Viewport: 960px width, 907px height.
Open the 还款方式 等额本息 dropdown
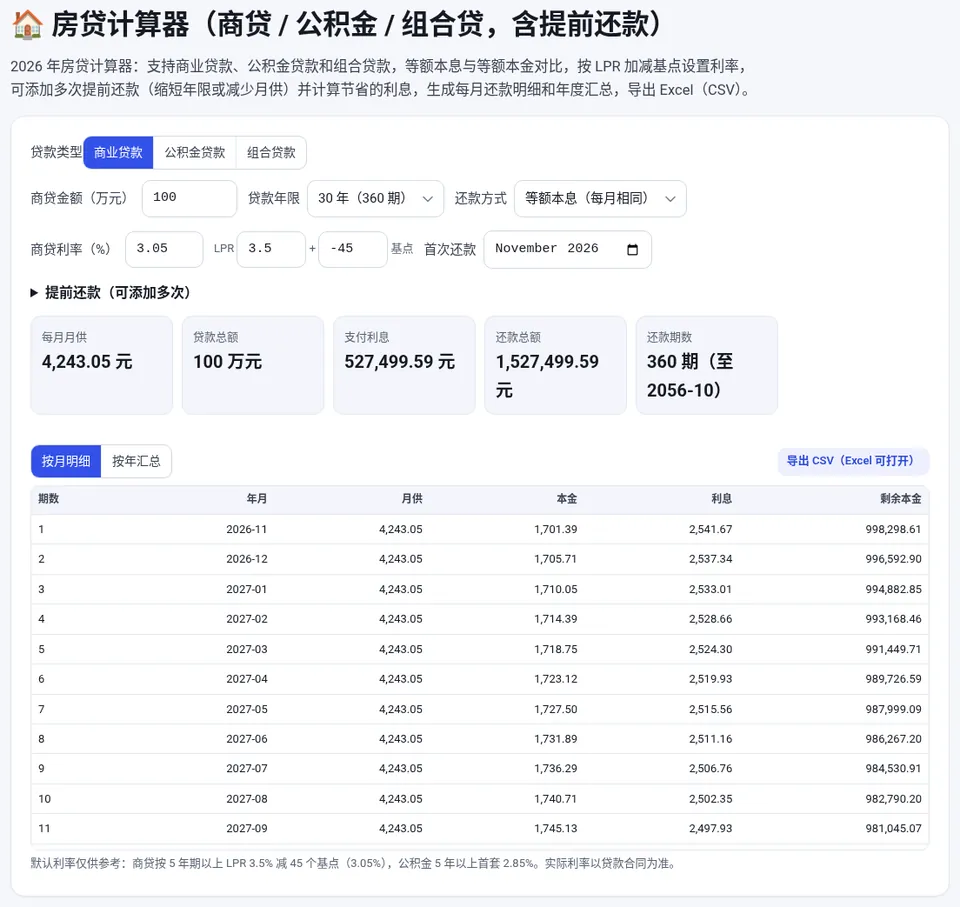click(x=600, y=198)
